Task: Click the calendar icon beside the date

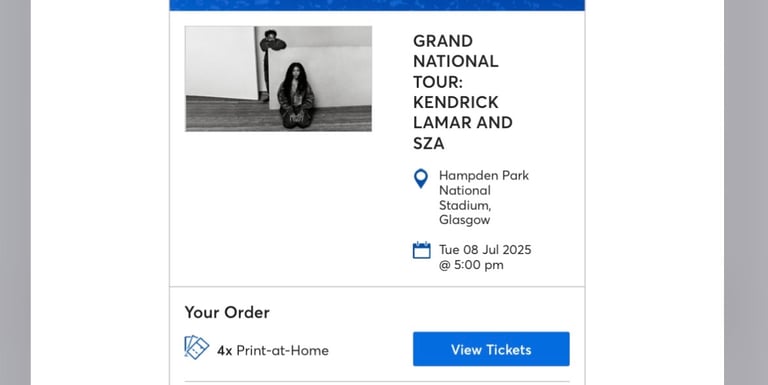Action: coord(421,250)
